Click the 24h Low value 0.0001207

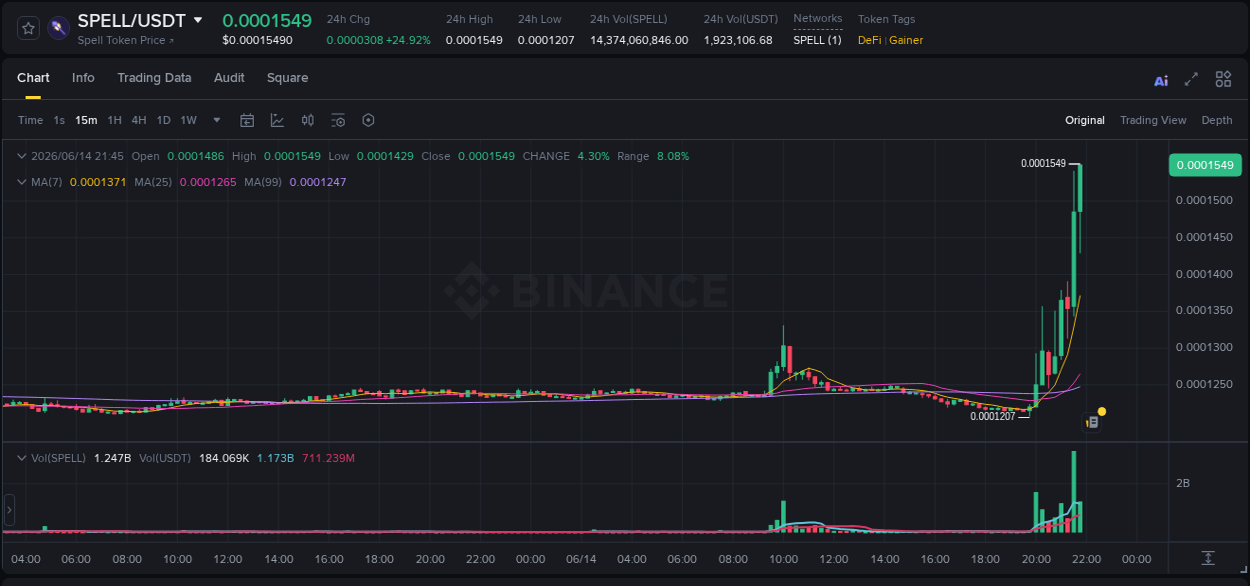pyautogui.click(x=546, y=40)
